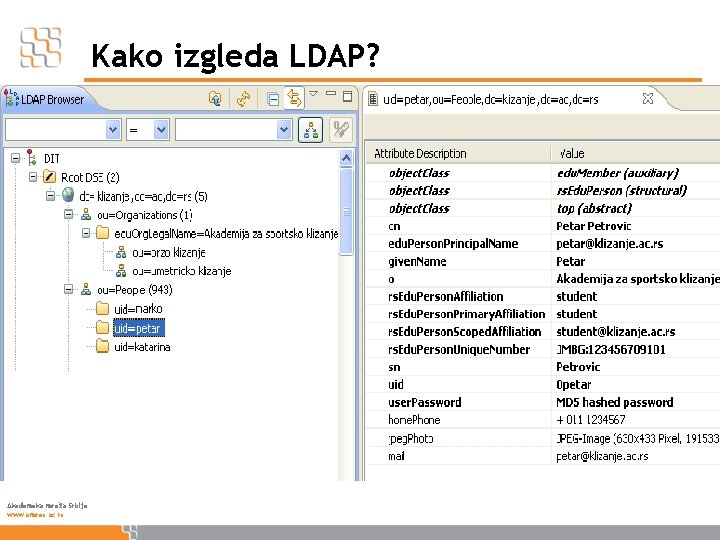Image resolution: width=720 pixels, height=540 pixels.
Task: Collapse the DIT root node
Action: pyautogui.click(x=16, y=158)
